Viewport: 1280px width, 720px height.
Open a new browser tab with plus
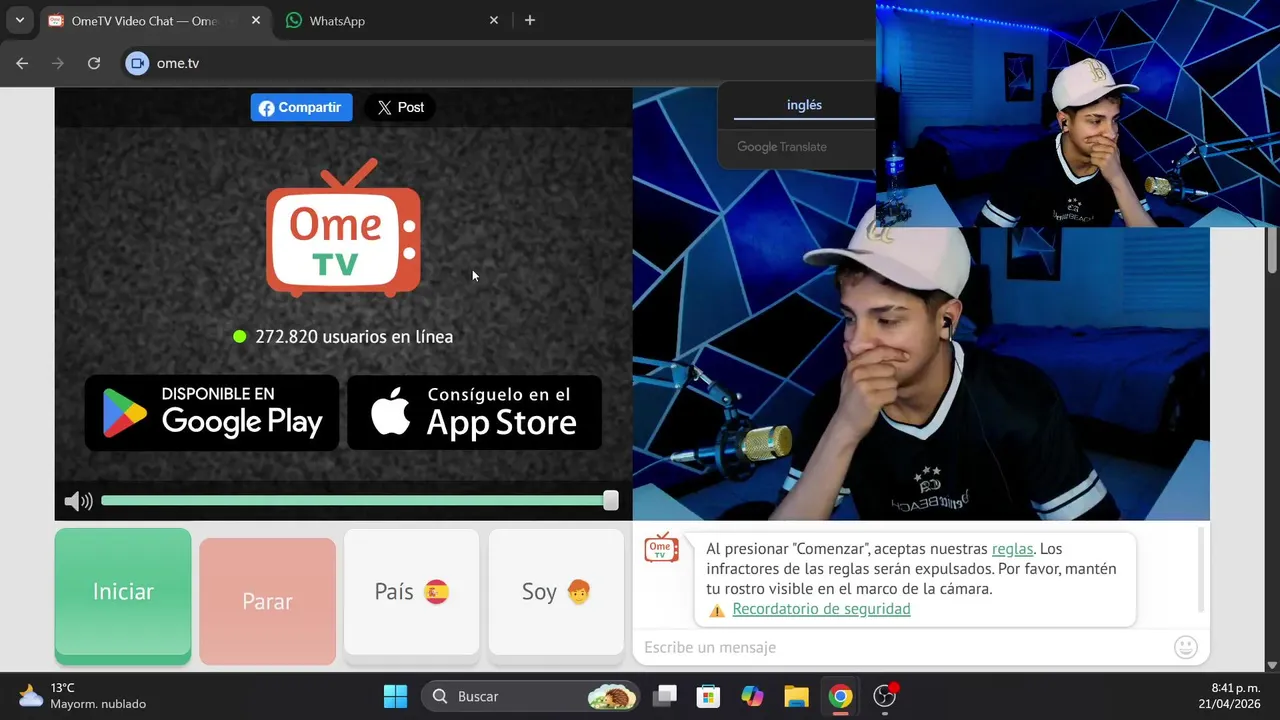coord(530,20)
